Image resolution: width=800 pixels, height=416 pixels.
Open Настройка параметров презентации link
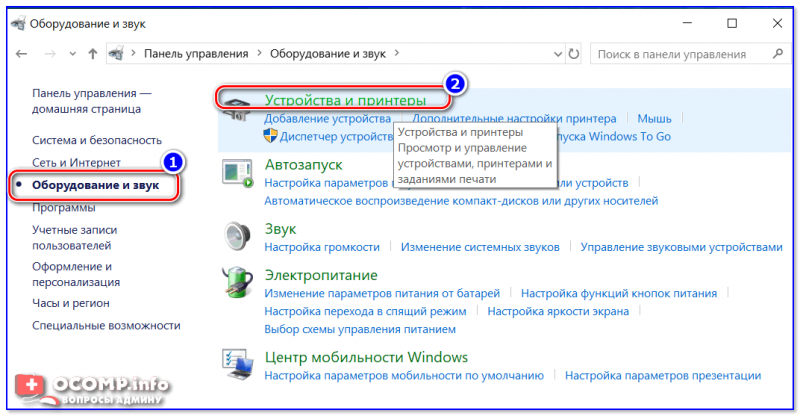(663, 376)
